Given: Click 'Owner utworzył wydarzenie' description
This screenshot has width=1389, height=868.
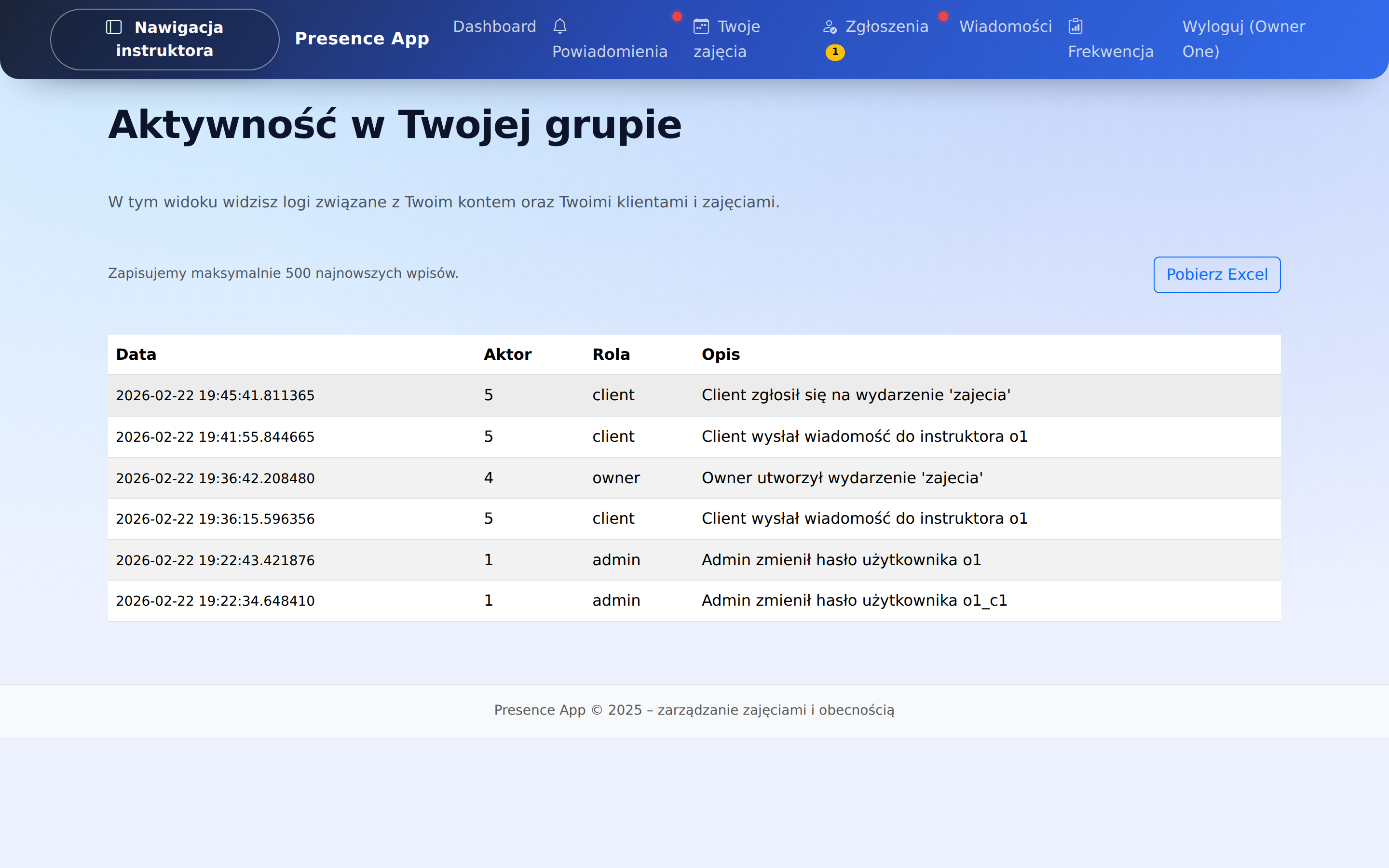Looking at the screenshot, I should 842,477.
